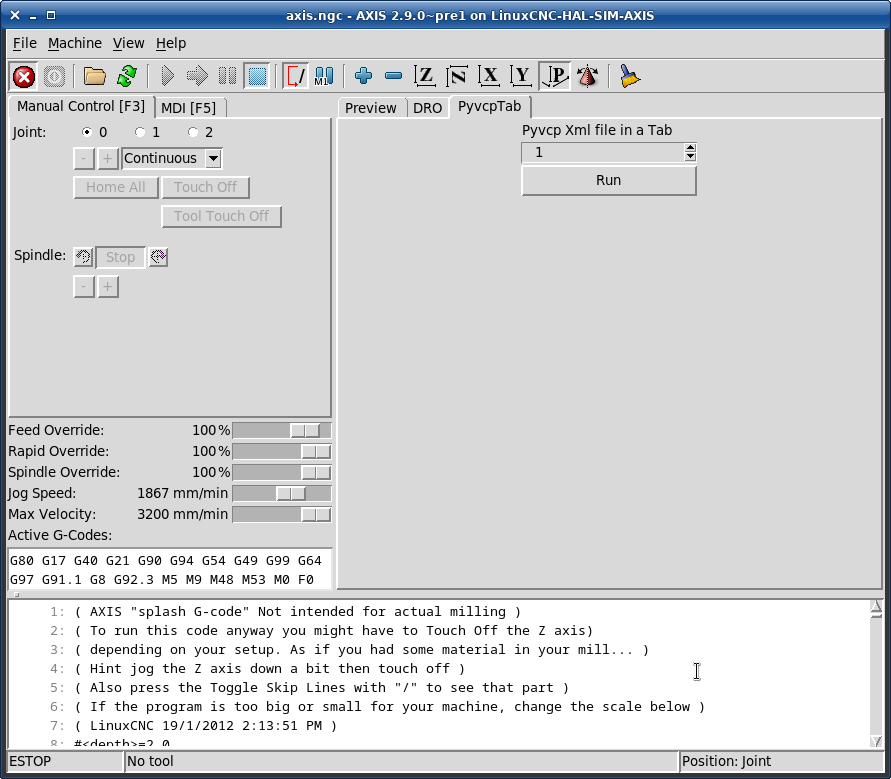Jog joint positive with plus button

tap(107, 159)
